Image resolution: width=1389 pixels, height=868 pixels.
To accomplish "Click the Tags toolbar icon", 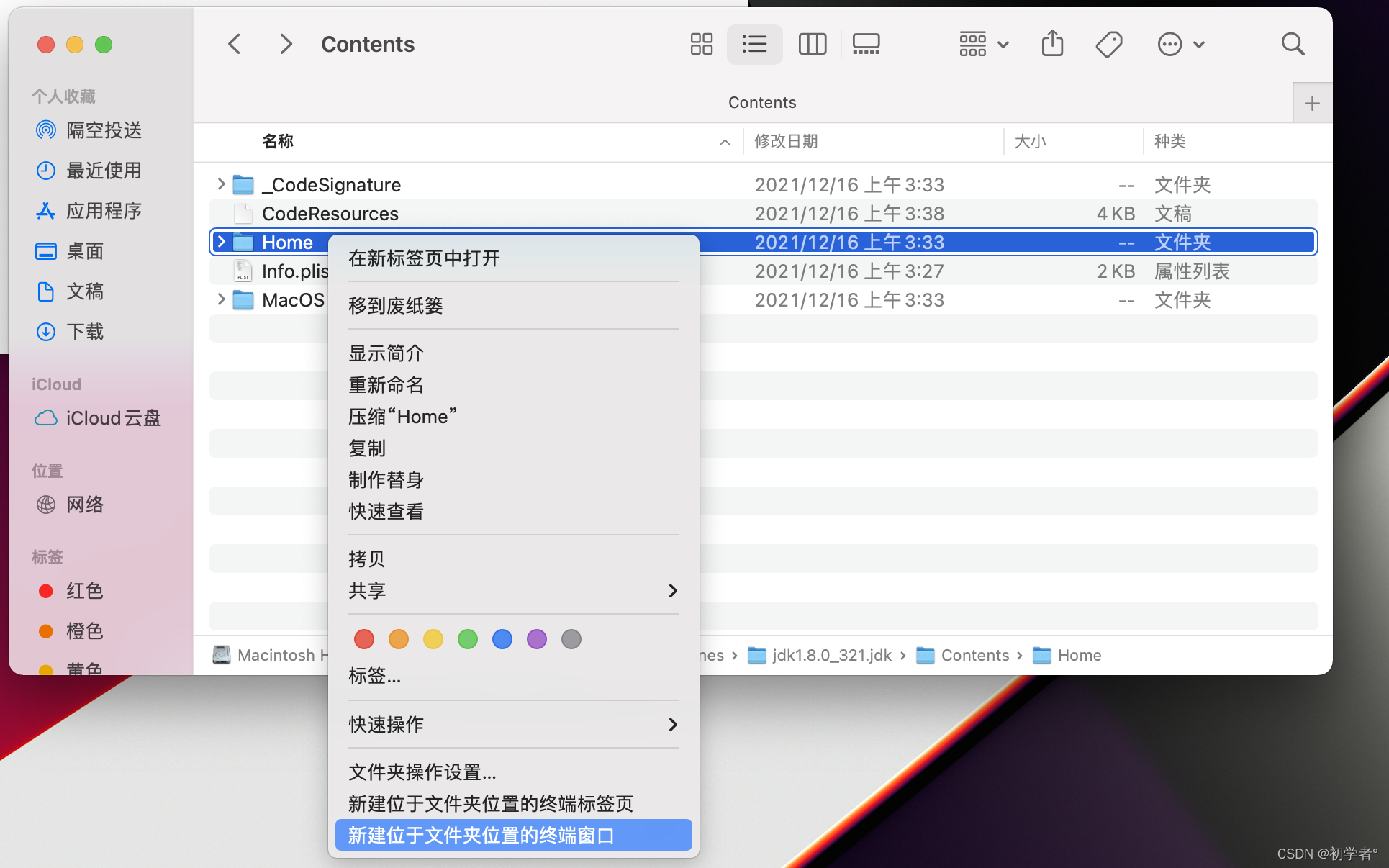I will pyautogui.click(x=1108, y=45).
